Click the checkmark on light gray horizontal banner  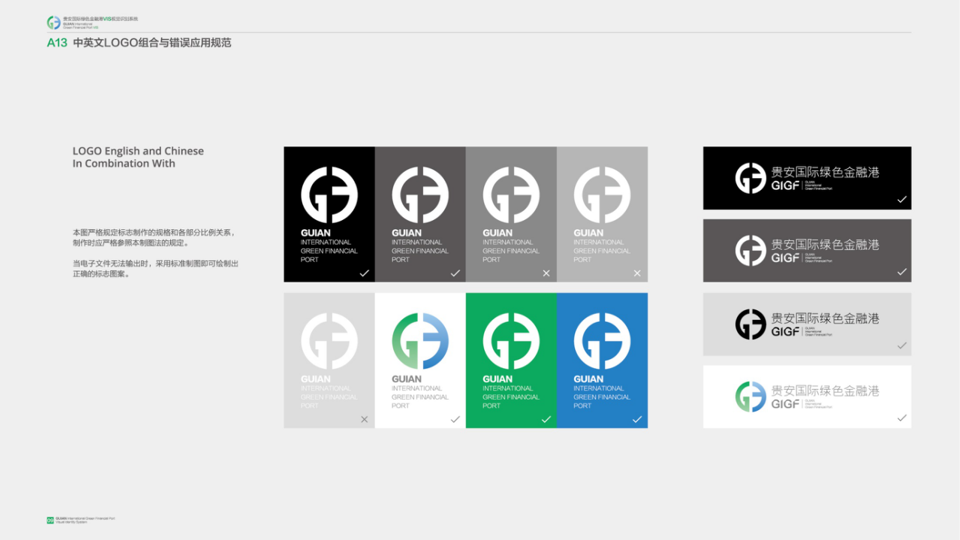[902, 346]
